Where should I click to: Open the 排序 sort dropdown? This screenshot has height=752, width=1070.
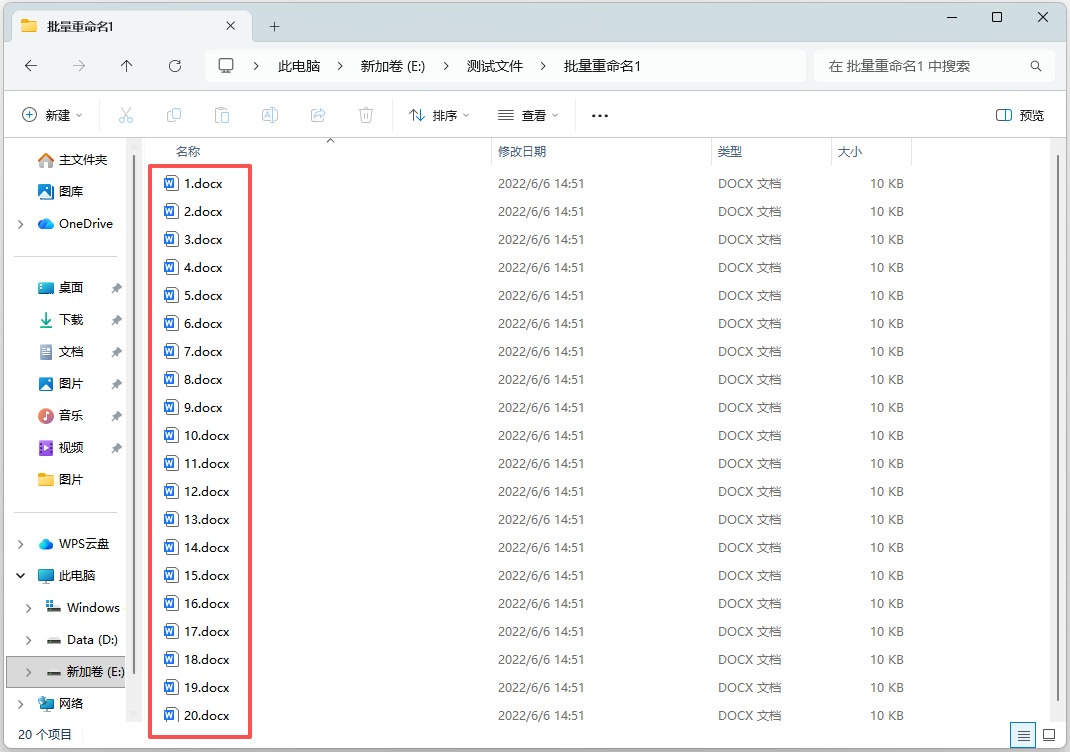439,115
